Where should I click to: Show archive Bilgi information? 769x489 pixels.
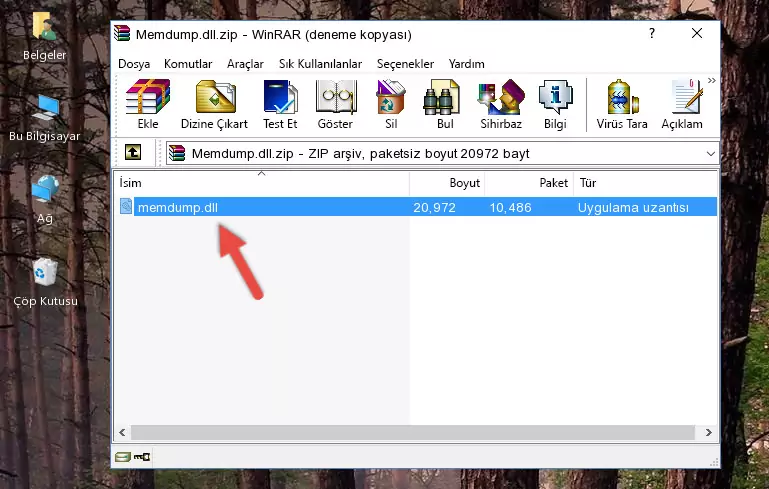click(x=555, y=104)
